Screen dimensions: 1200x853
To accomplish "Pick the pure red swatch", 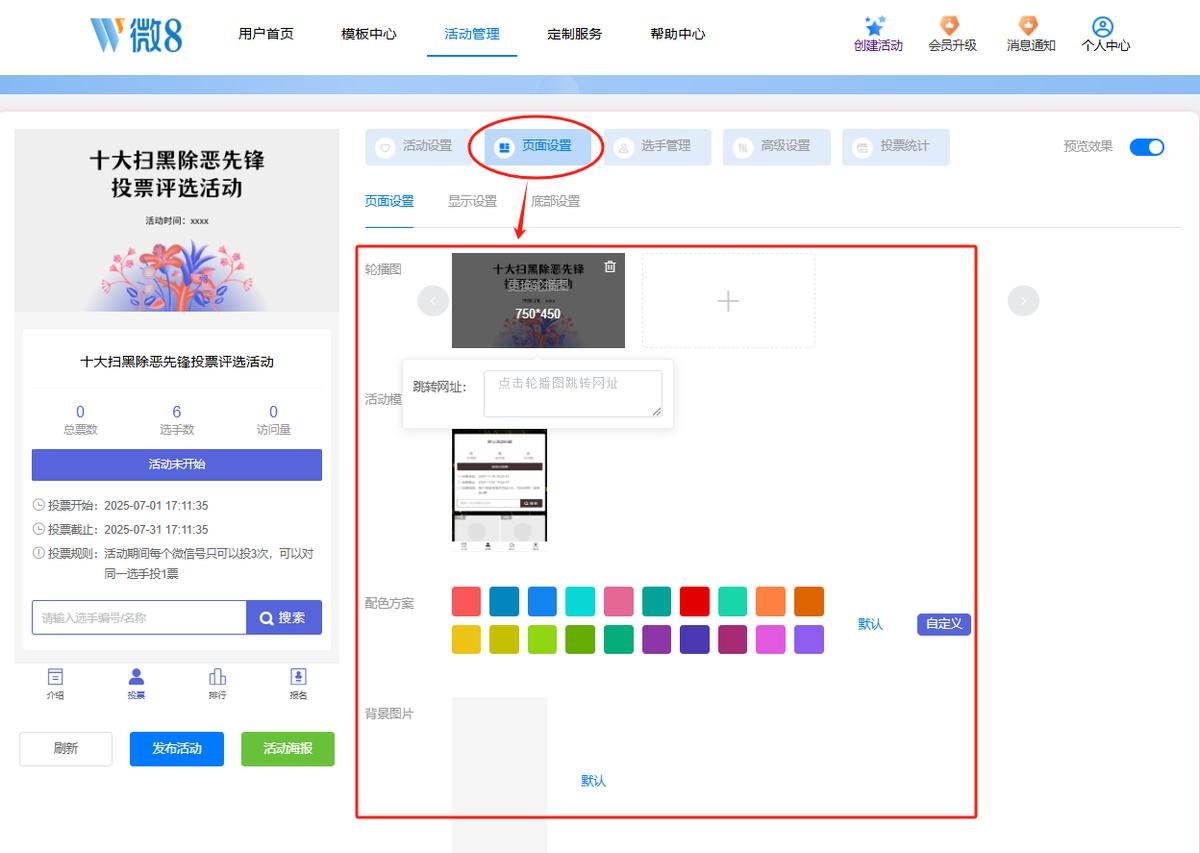I will coord(695,602).
